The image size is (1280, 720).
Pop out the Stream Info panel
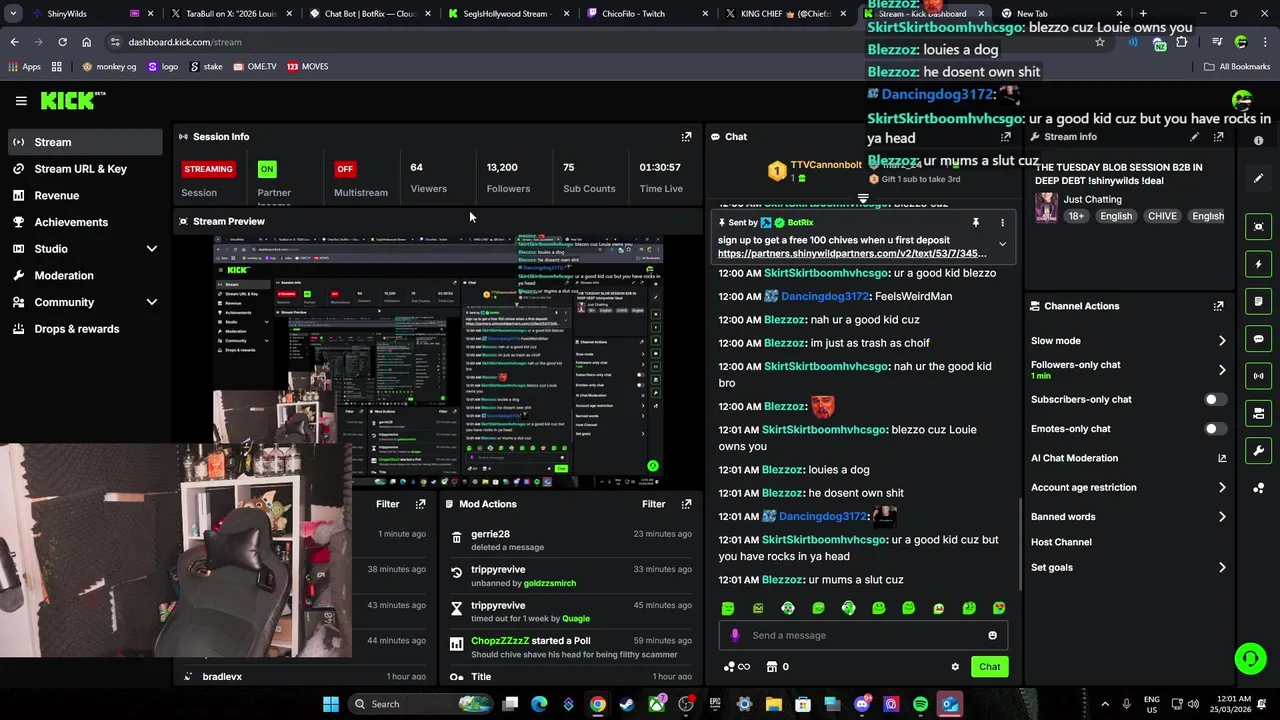coord(1218,137)
